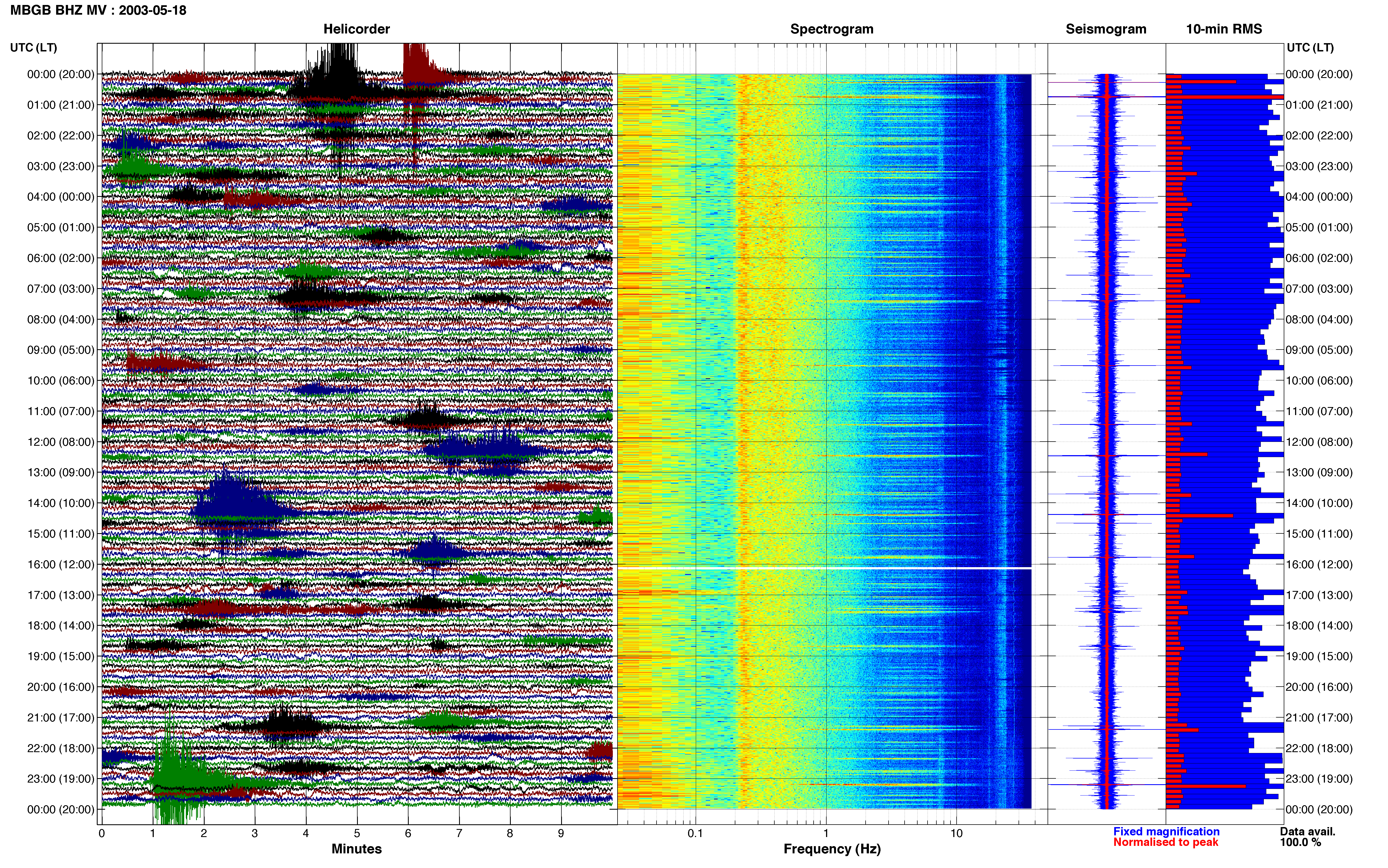Click the '0.1' frequency axis tick
The image size is (1388, 868).
695,833
